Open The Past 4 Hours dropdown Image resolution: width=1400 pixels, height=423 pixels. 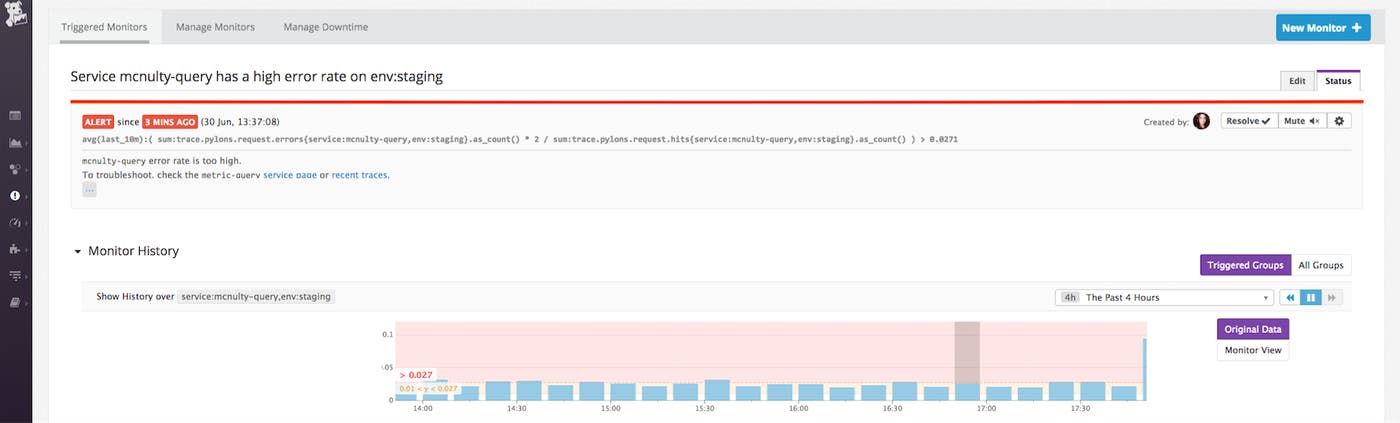[1166, 297]
